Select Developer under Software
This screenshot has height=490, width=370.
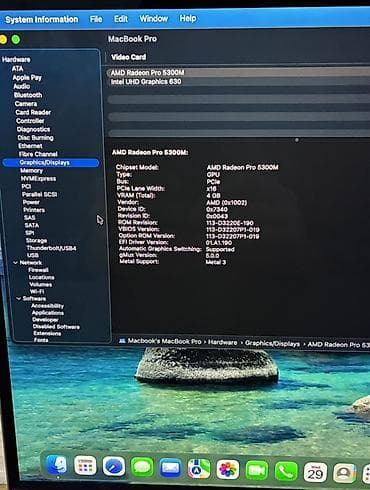point(45,320)
